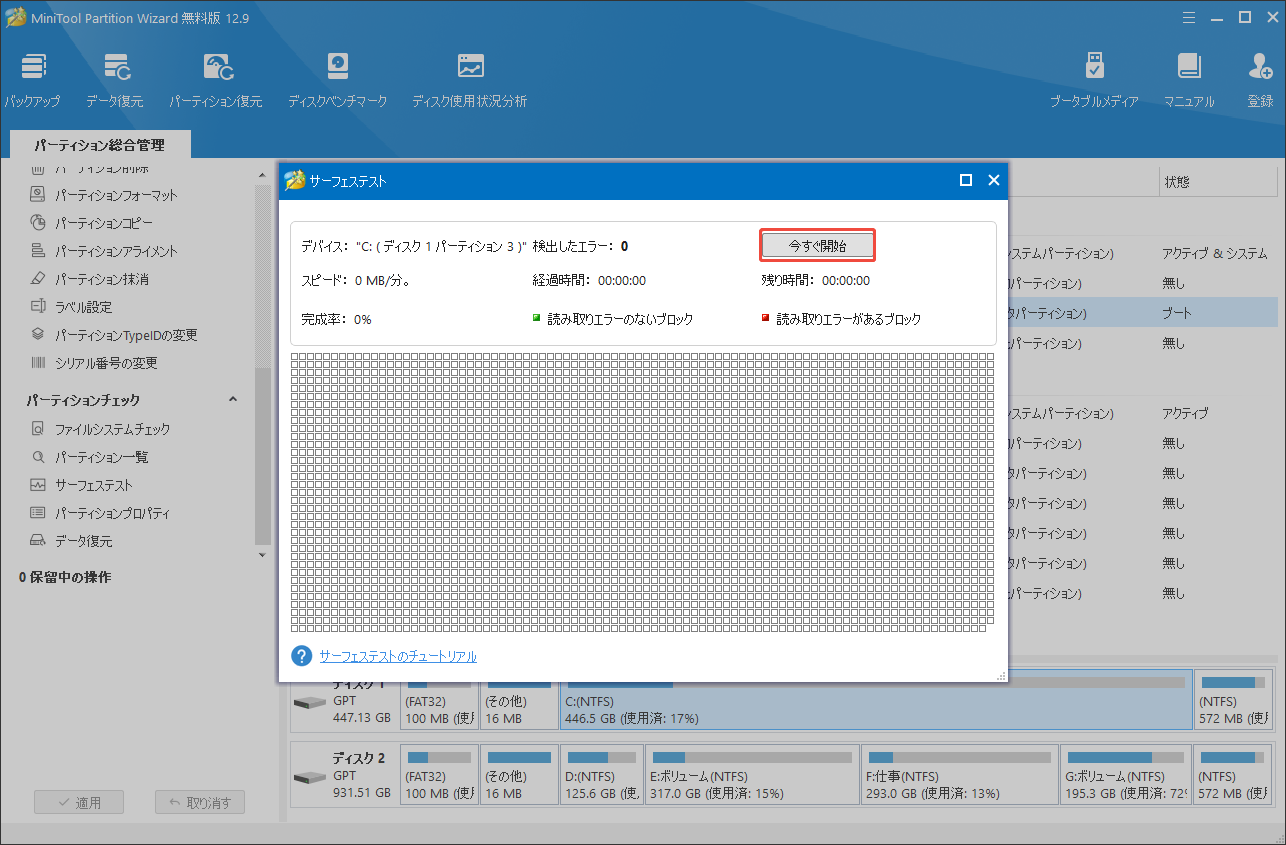Click the ディスク 2 drive icon
Screen dimensions: 1286x845
(x=310, y=778)
